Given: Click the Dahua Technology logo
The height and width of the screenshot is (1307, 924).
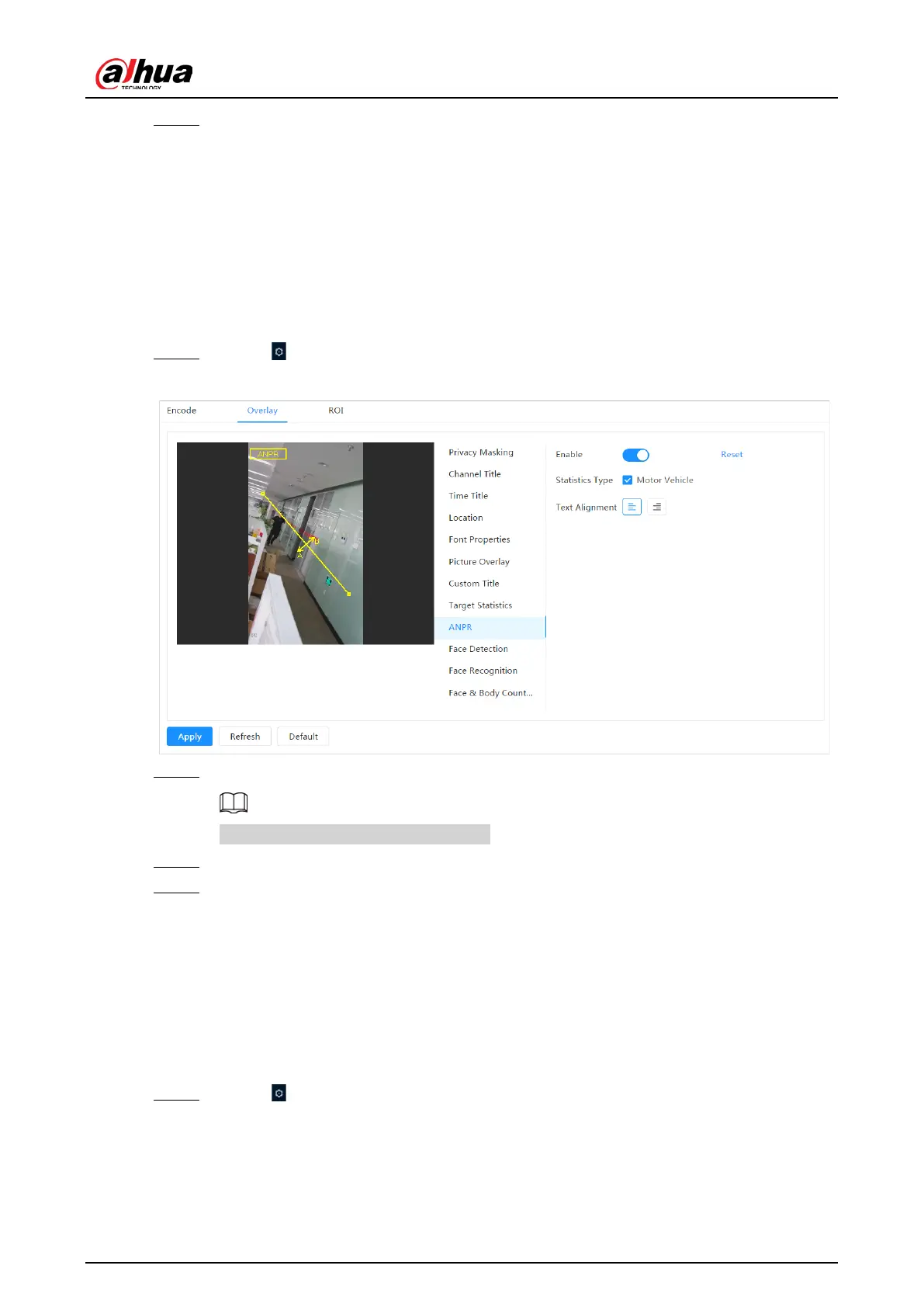Looking at the screenshot, I should coord(144,74).
